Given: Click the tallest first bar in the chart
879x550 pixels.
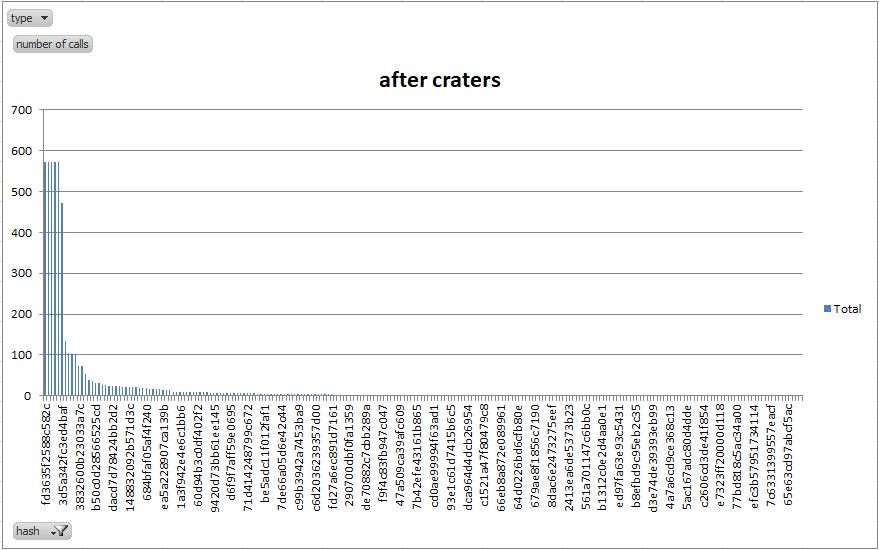Looking at the screenshot, I should [x=45, y=279].
